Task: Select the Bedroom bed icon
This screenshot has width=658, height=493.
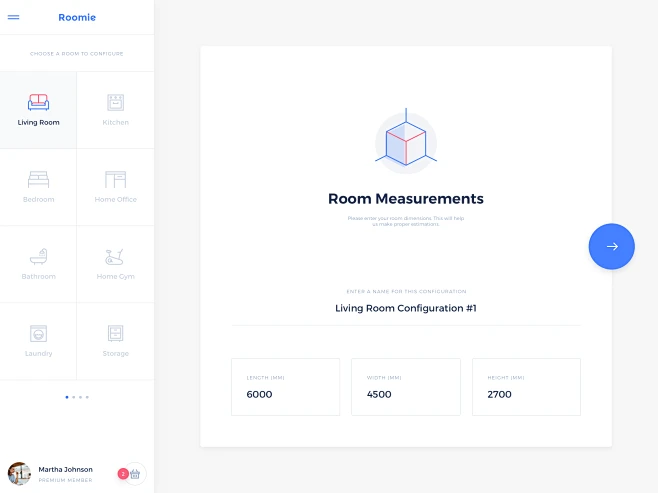Action: tap(39, 179)
